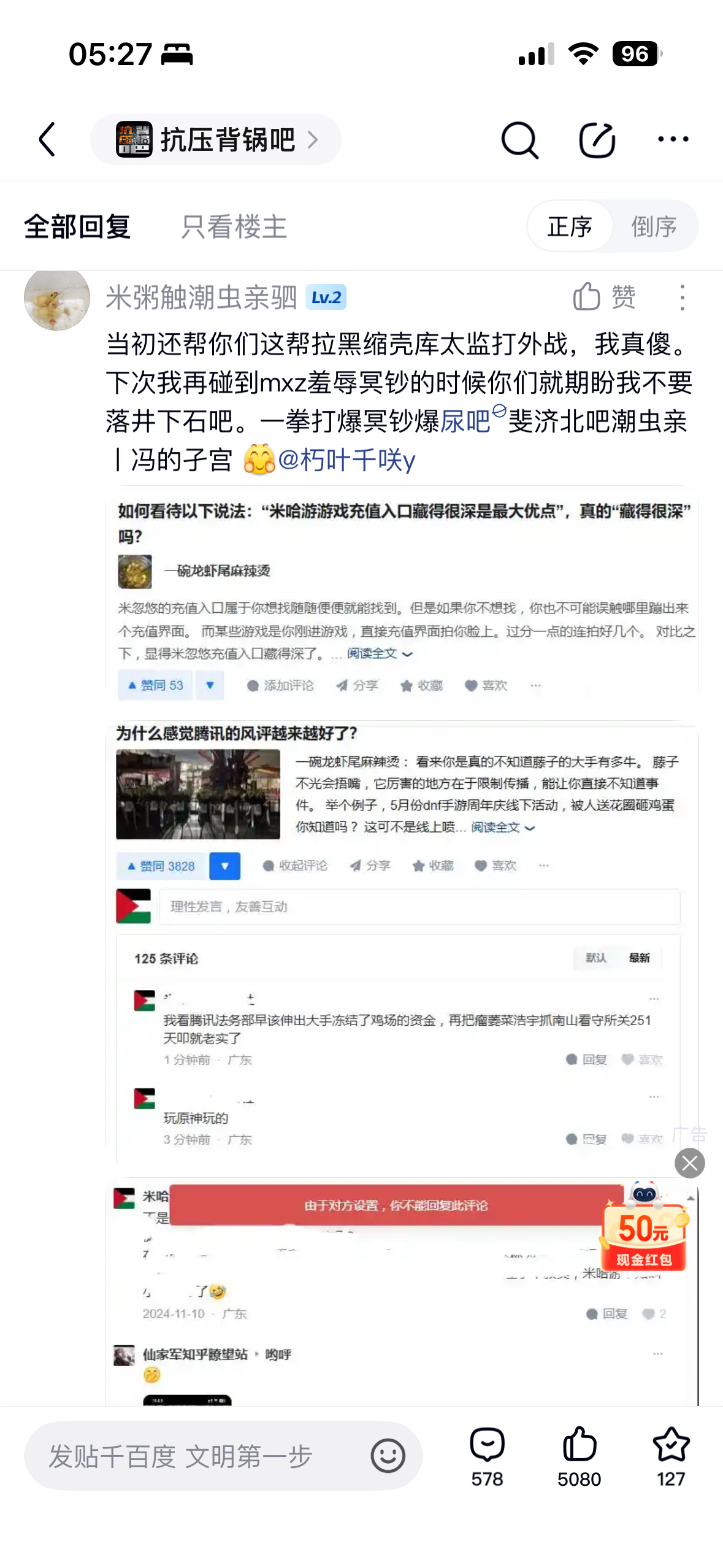This screenshot has height=1568, width=723.
Task: Open the comment's vertical three-dot options
Action: pyautogui.click(x=682, y=298)
